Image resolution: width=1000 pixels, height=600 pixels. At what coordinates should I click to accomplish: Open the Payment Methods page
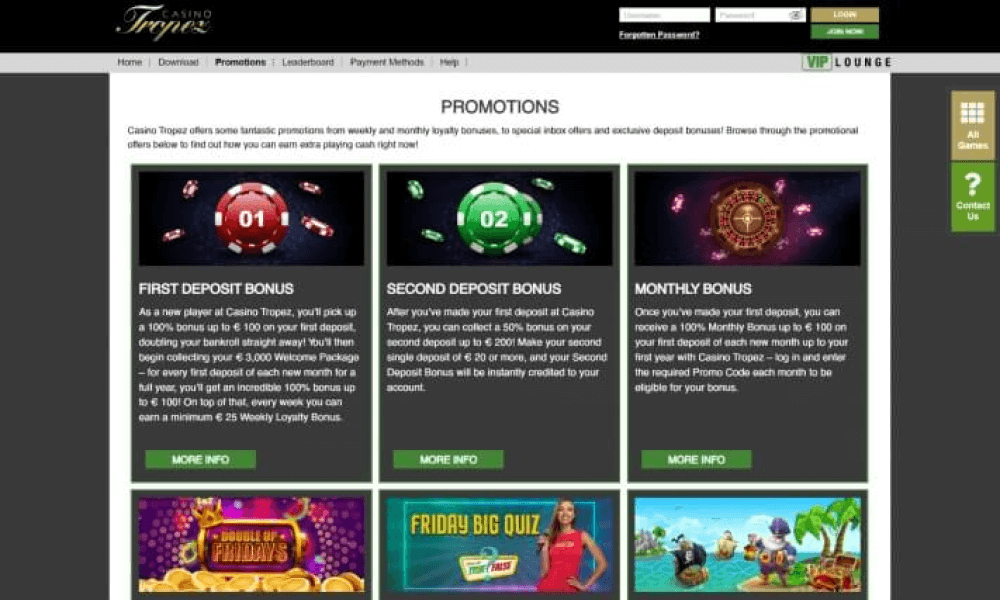(386, 62)
